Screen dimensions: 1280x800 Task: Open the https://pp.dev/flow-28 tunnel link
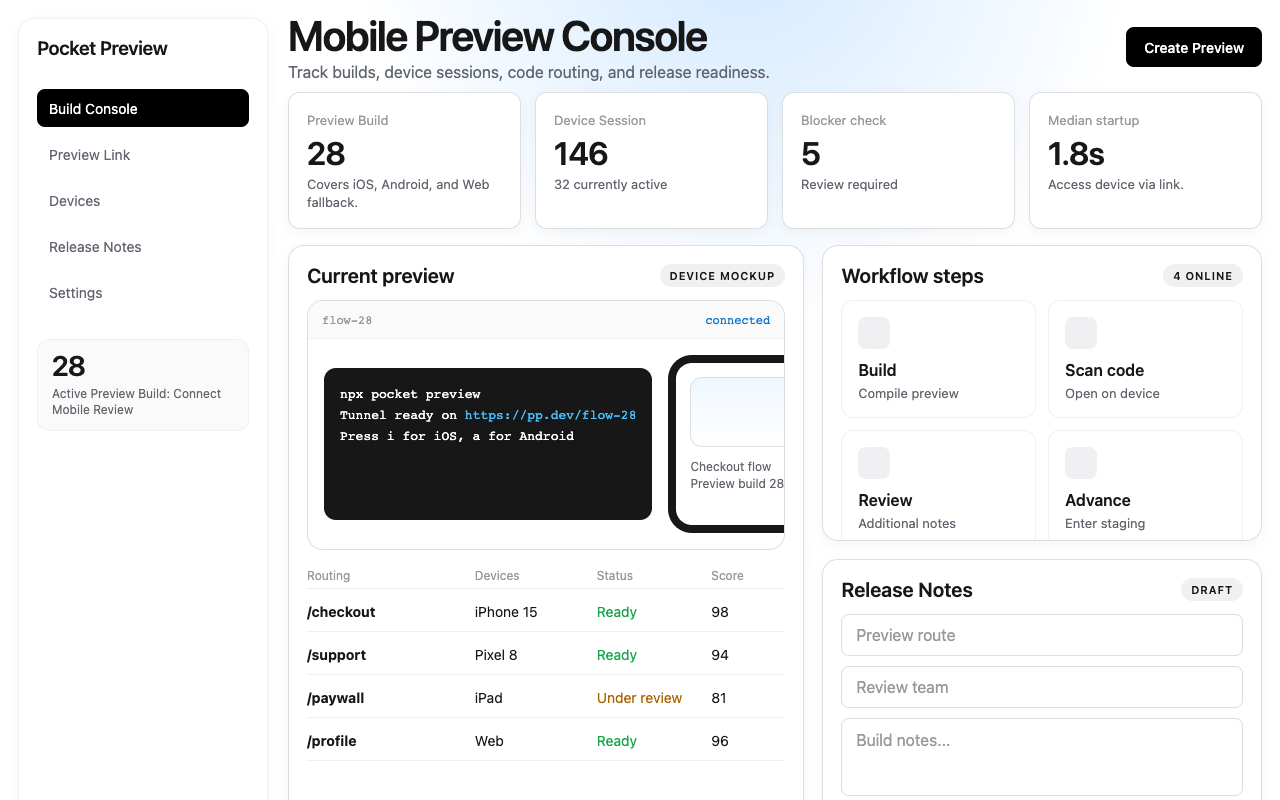pos(550,415)
